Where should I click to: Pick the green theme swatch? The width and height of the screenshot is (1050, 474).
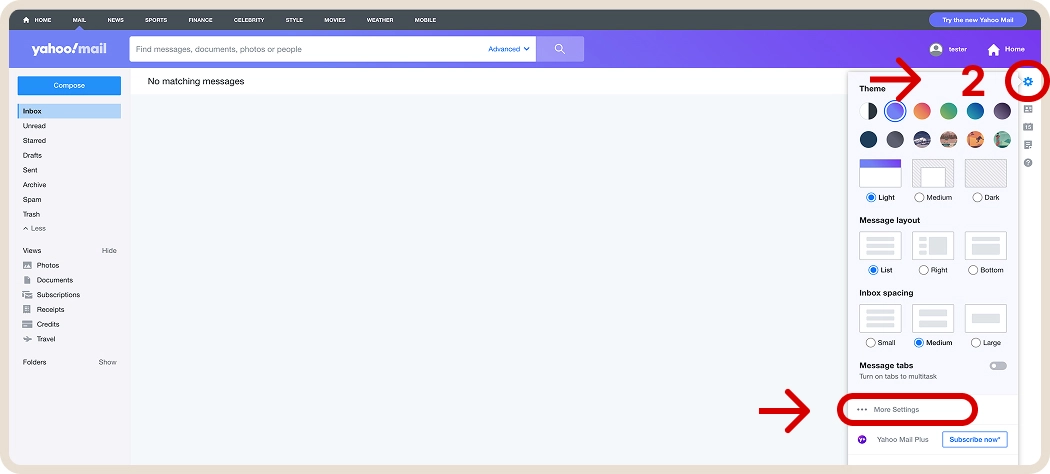point(948,111)
